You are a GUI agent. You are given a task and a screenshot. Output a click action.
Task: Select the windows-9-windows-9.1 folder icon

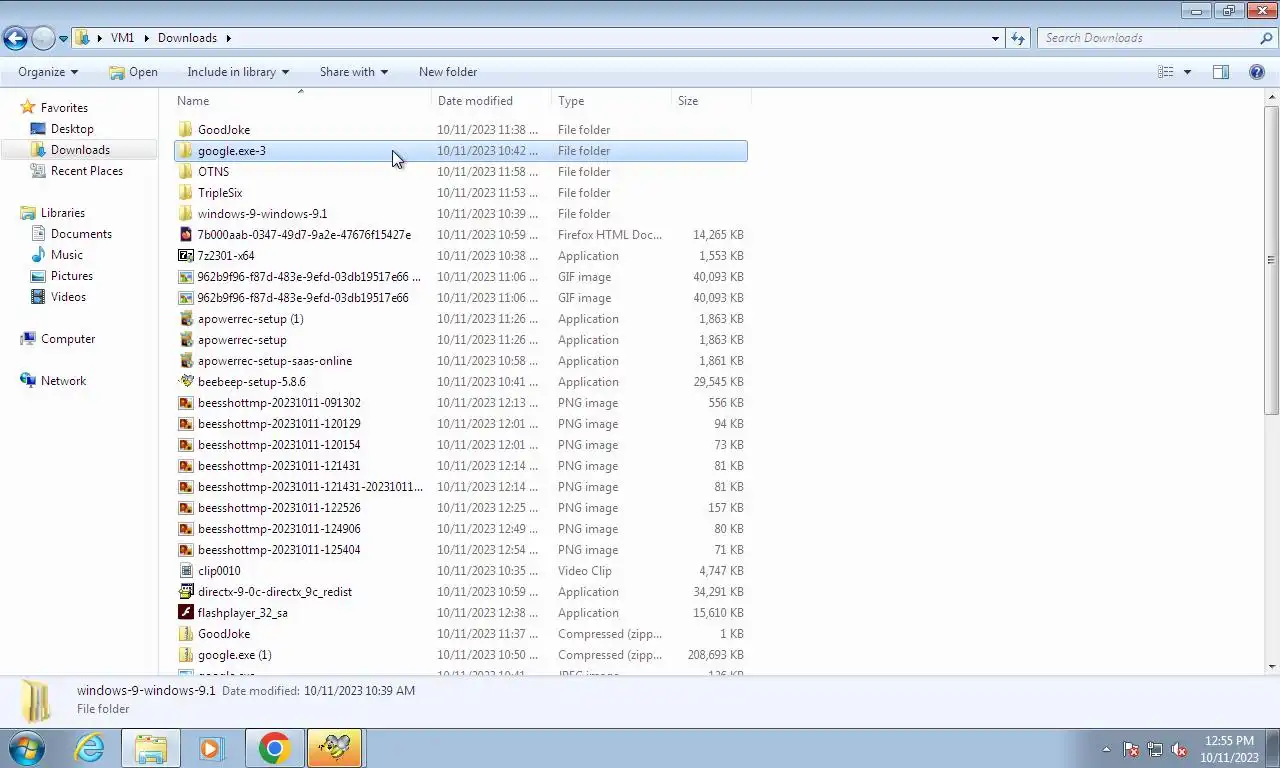tap(185, 214)
